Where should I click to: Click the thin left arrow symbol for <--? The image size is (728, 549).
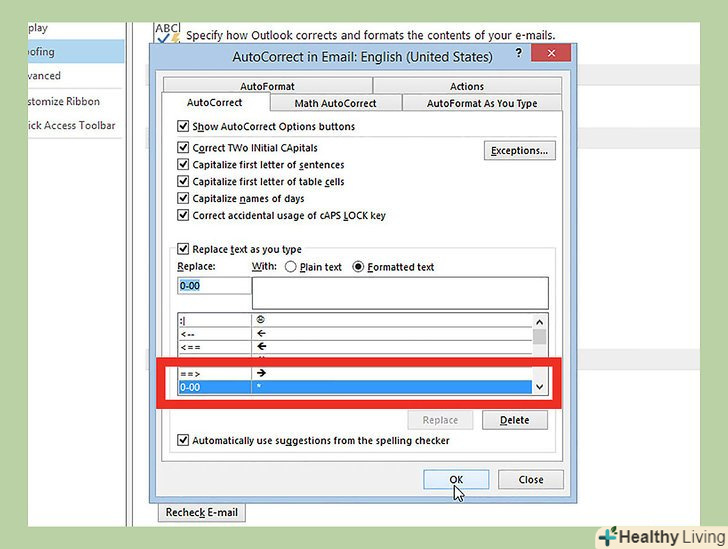(x=261, y=333)
